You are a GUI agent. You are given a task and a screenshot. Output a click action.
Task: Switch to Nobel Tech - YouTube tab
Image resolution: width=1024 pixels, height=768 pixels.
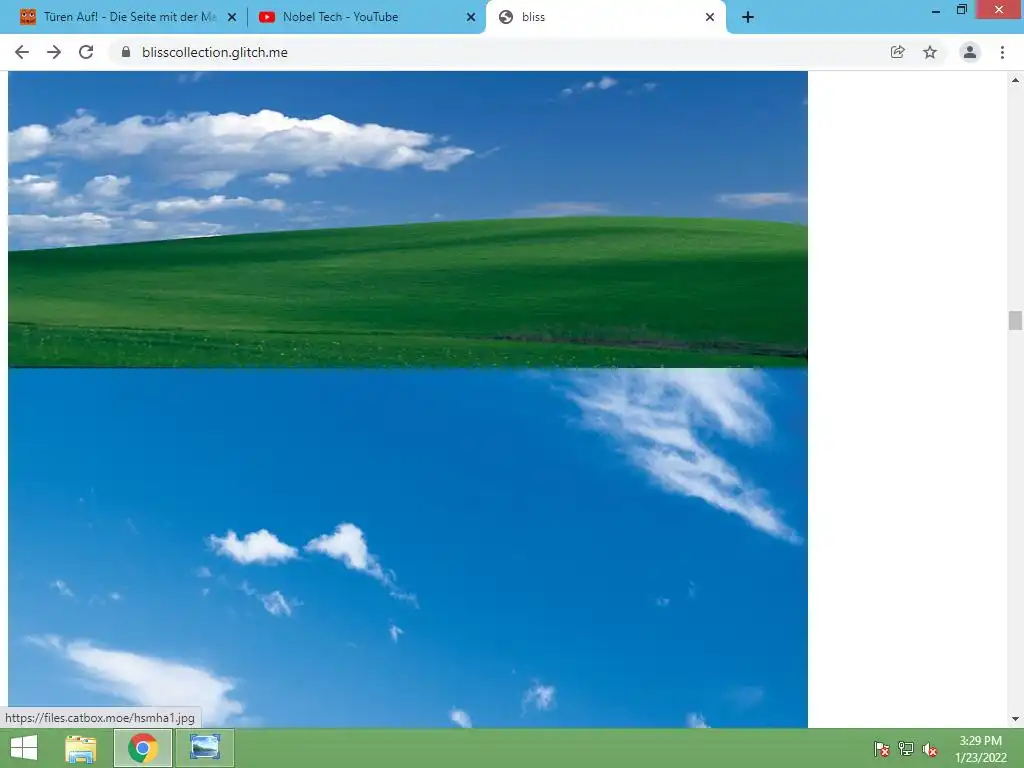[367, 17]
